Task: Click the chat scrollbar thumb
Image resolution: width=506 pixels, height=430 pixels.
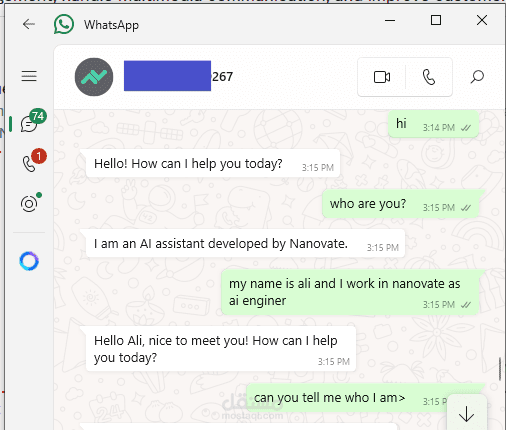Action: point(500,369)
